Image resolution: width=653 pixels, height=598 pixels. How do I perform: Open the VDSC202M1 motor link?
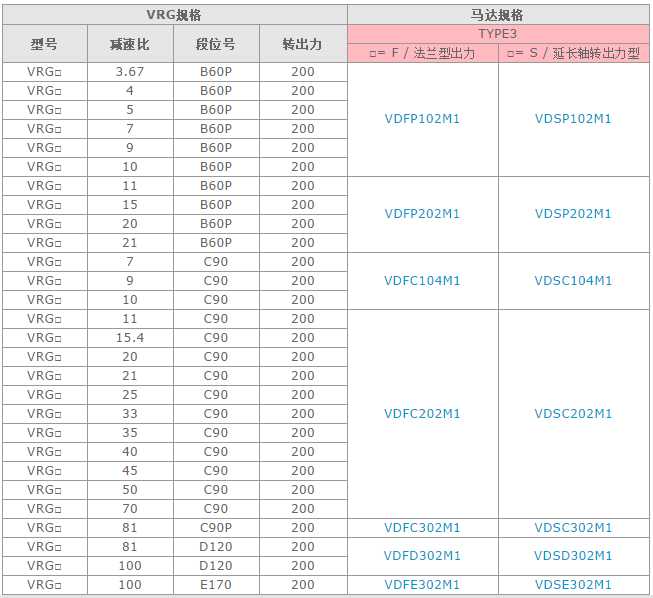(x=573, y=414)
